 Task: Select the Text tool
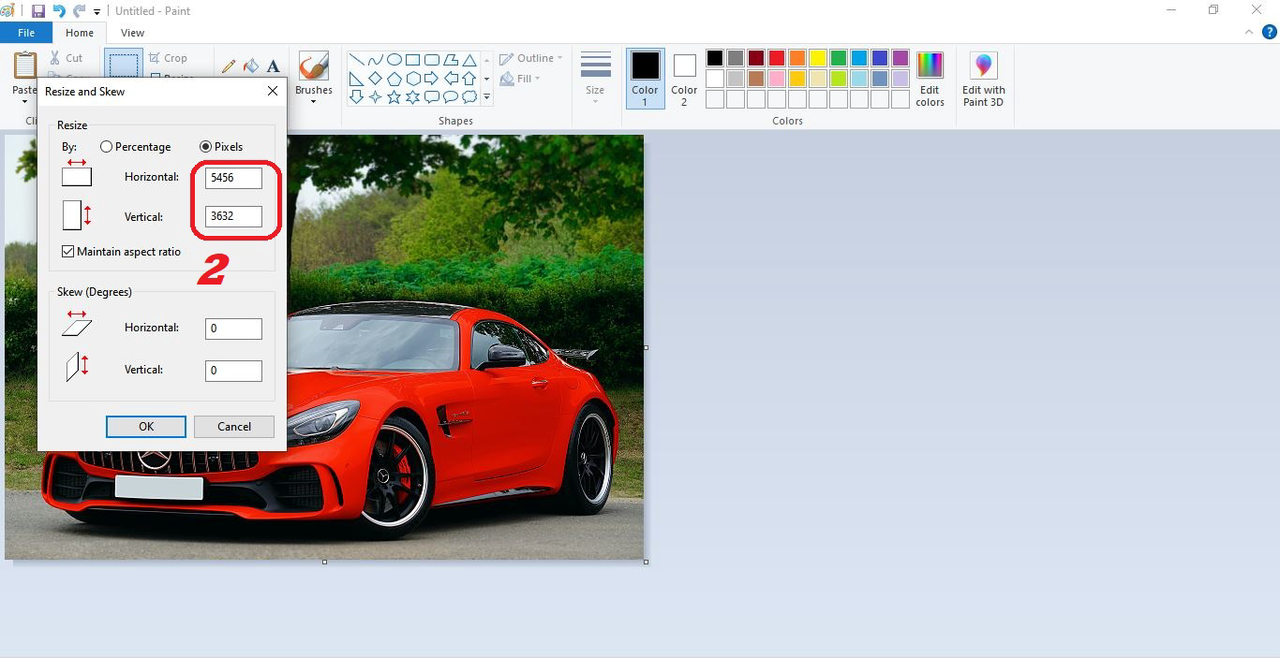point(273,66)
